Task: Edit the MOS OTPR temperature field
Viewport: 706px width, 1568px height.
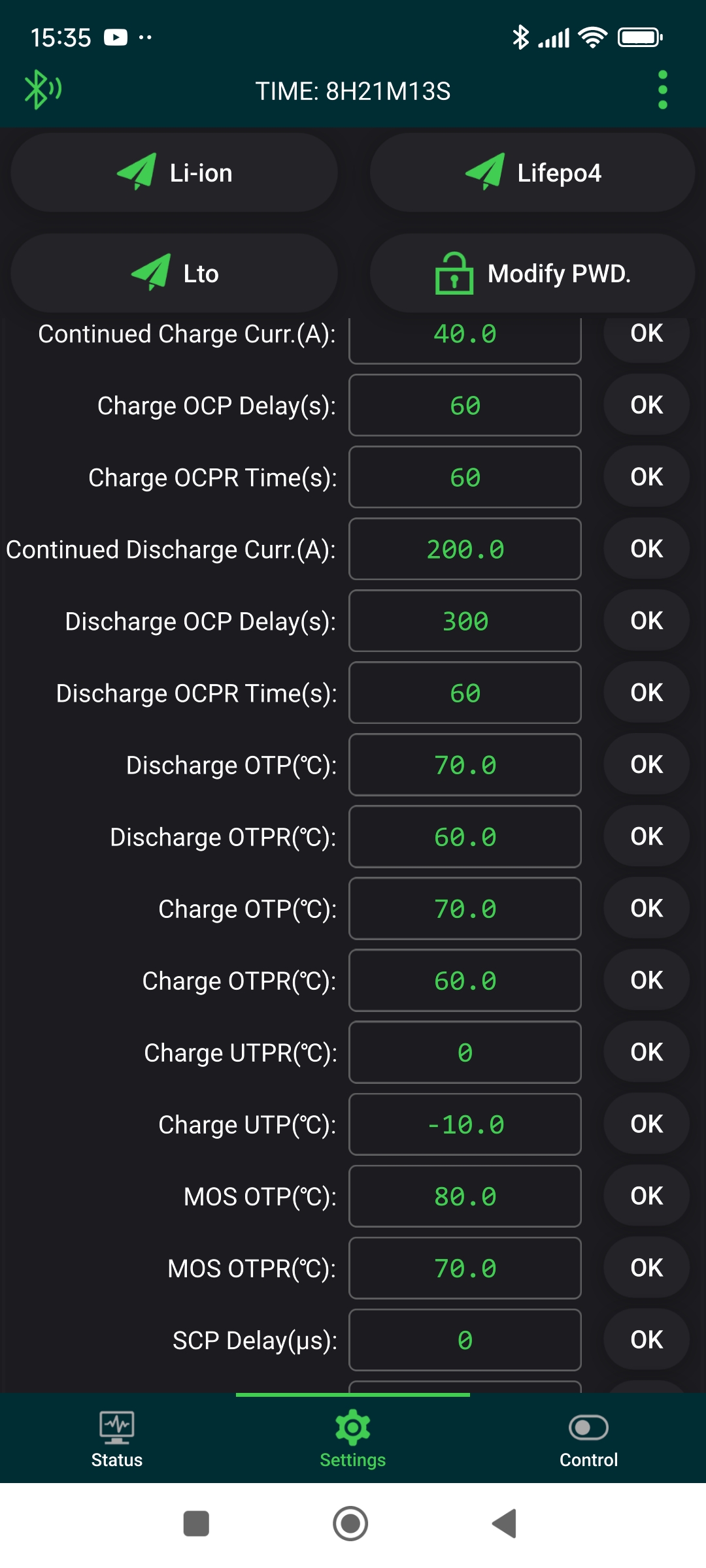Action: click(x=465, y=1268)
